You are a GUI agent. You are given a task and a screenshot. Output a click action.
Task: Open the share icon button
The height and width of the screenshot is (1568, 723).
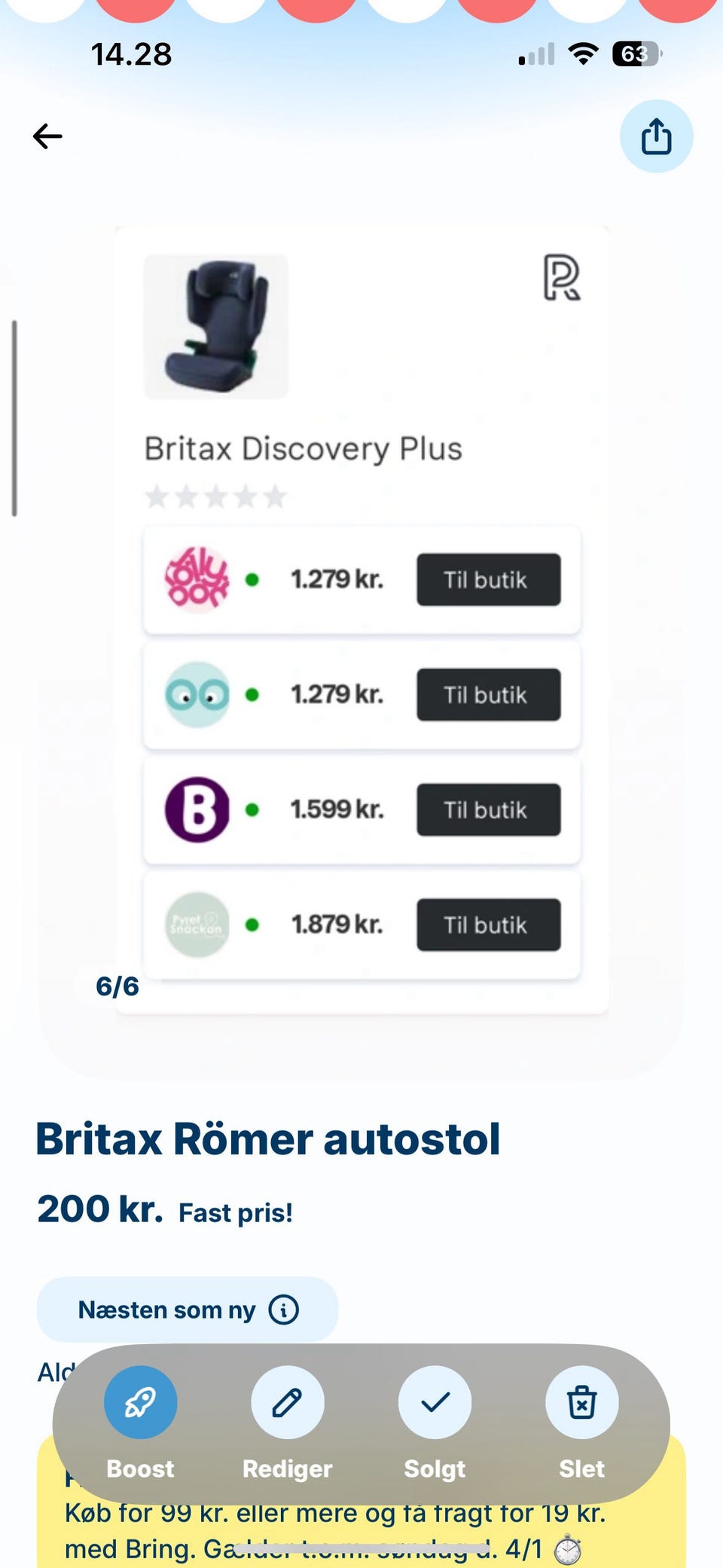coord(656,136)
